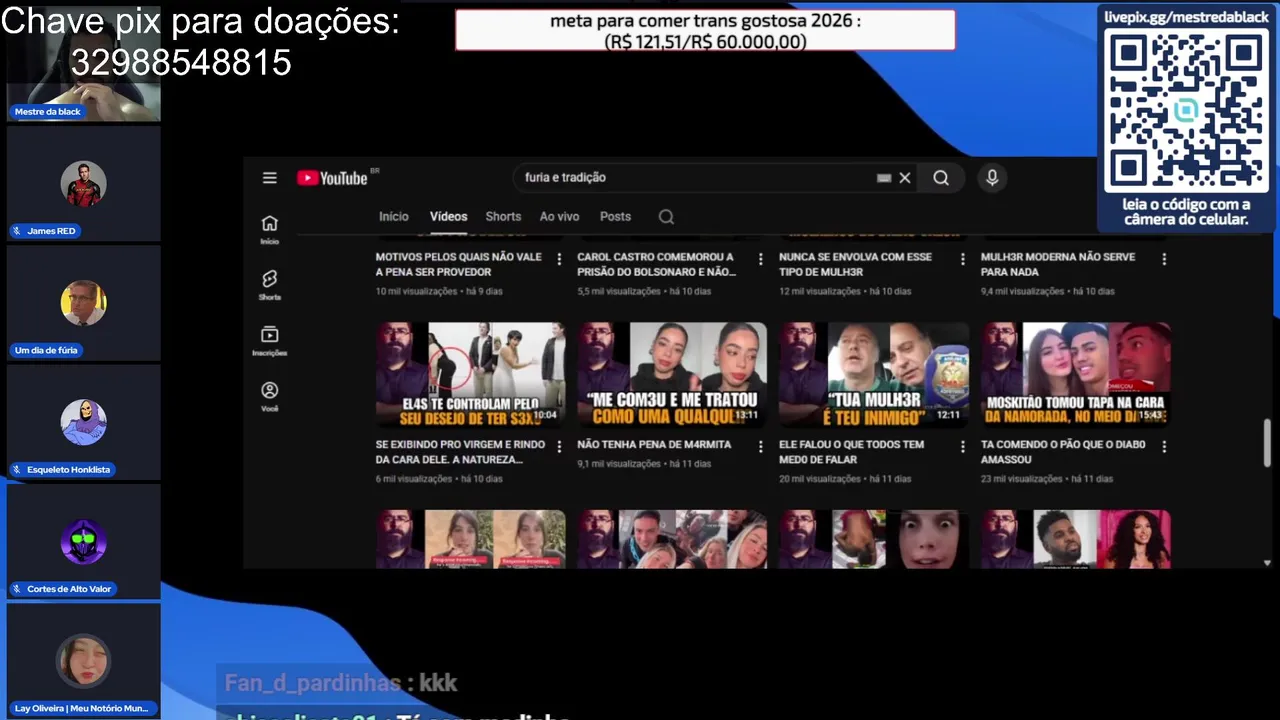The height and width of the screenshot is (720, 1280).
Task: Open title NUNCA SE ENVOLVA COM ESSE TIPO
Action: click(x=855, y=265)
